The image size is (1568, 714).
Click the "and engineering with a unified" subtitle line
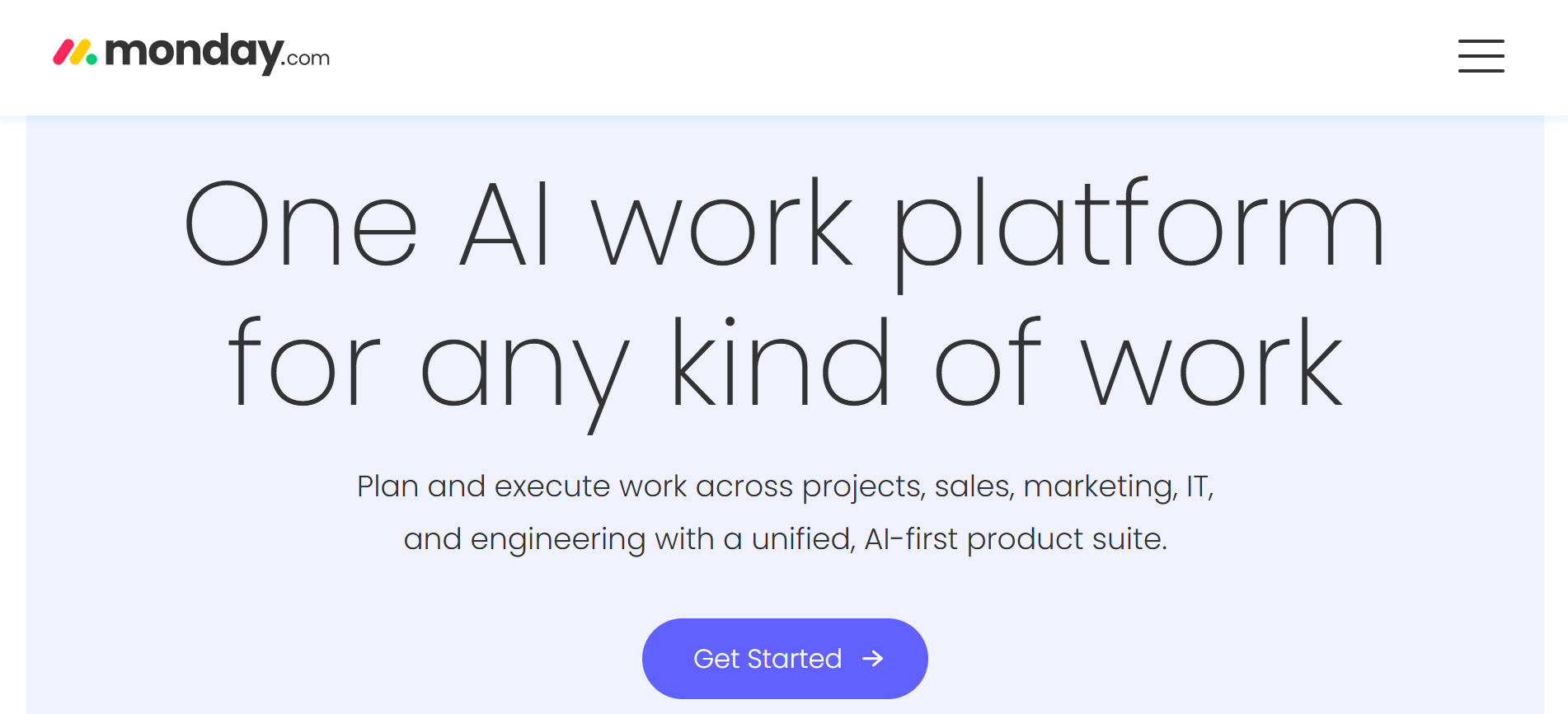point(785,539)
